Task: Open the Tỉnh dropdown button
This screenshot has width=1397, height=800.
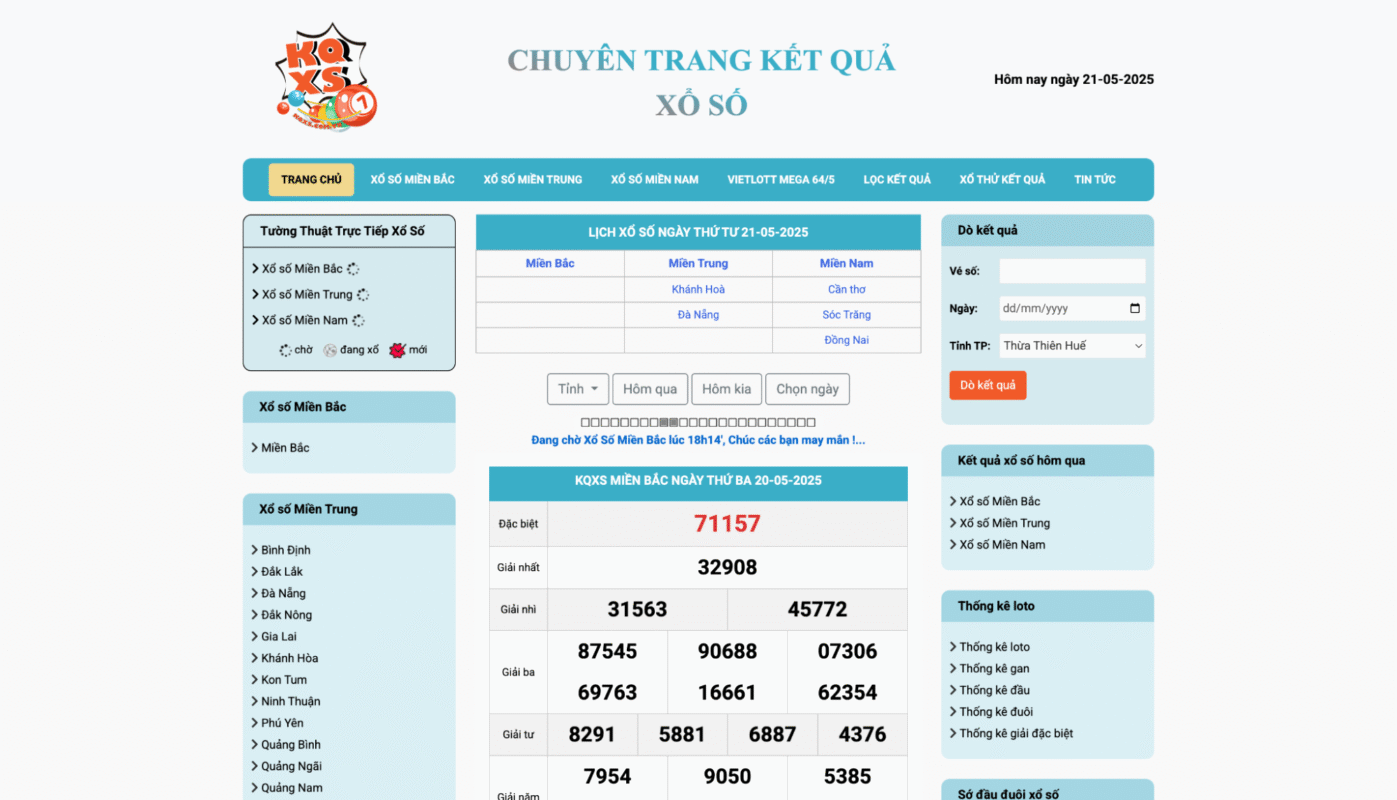Action: tap(578, 389)
